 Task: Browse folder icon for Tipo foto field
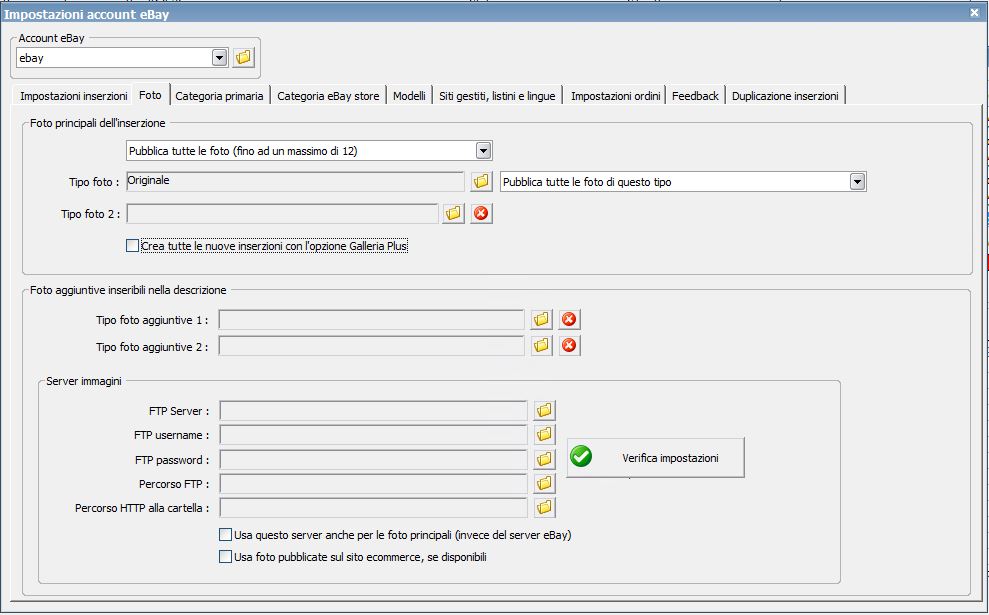coord(481,182)
